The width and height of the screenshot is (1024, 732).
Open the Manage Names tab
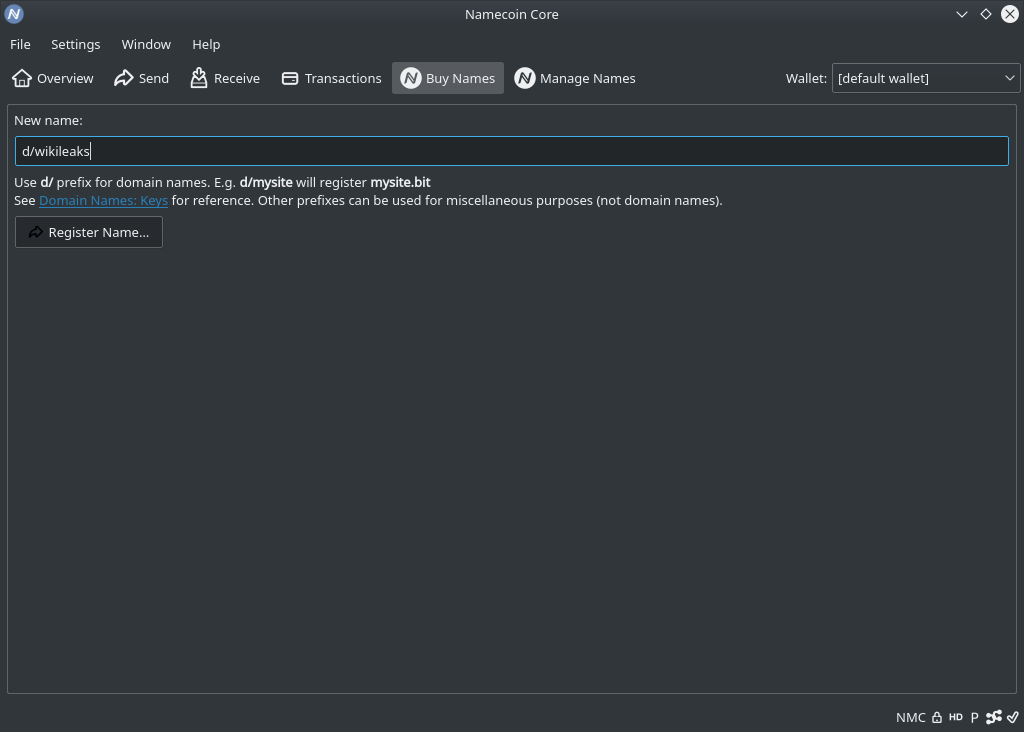point(575,78)
